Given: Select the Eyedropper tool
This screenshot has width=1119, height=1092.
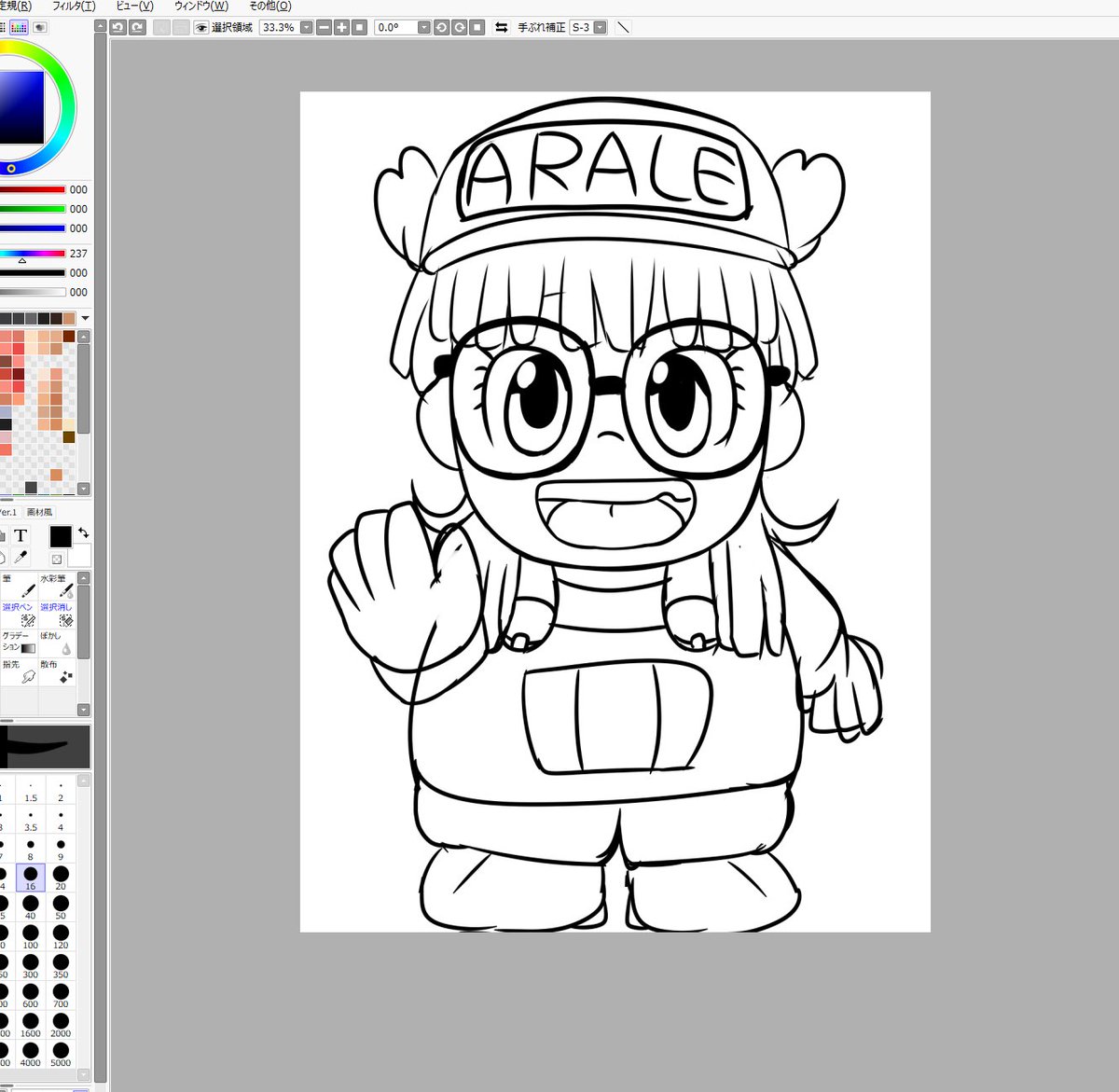Looking at the screenshot, I should tap(21, 557).
